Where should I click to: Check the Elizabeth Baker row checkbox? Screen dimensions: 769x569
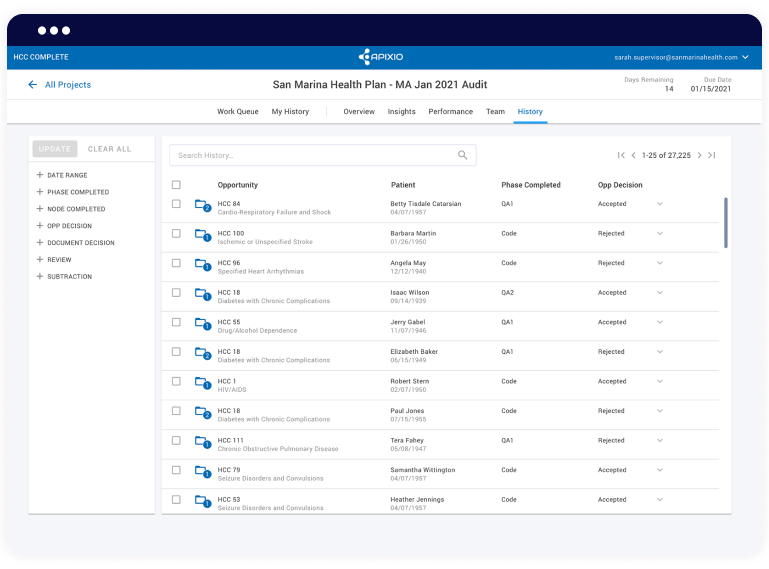point(176,352)
